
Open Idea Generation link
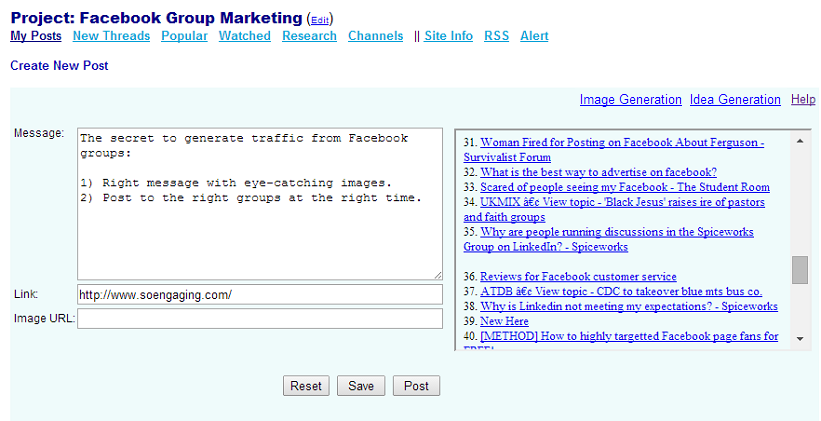pyautogui.click(x=735, y=99)
